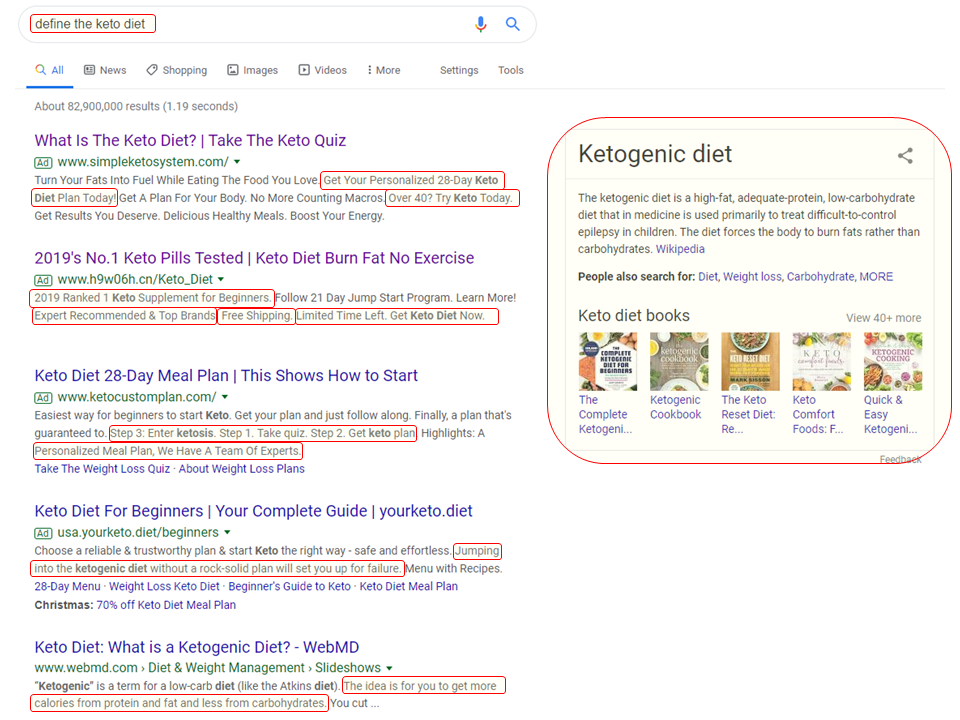The image size is (960, 720).
Task: Click the 'Keto diet books' heading
Action: tap(634, 315)
